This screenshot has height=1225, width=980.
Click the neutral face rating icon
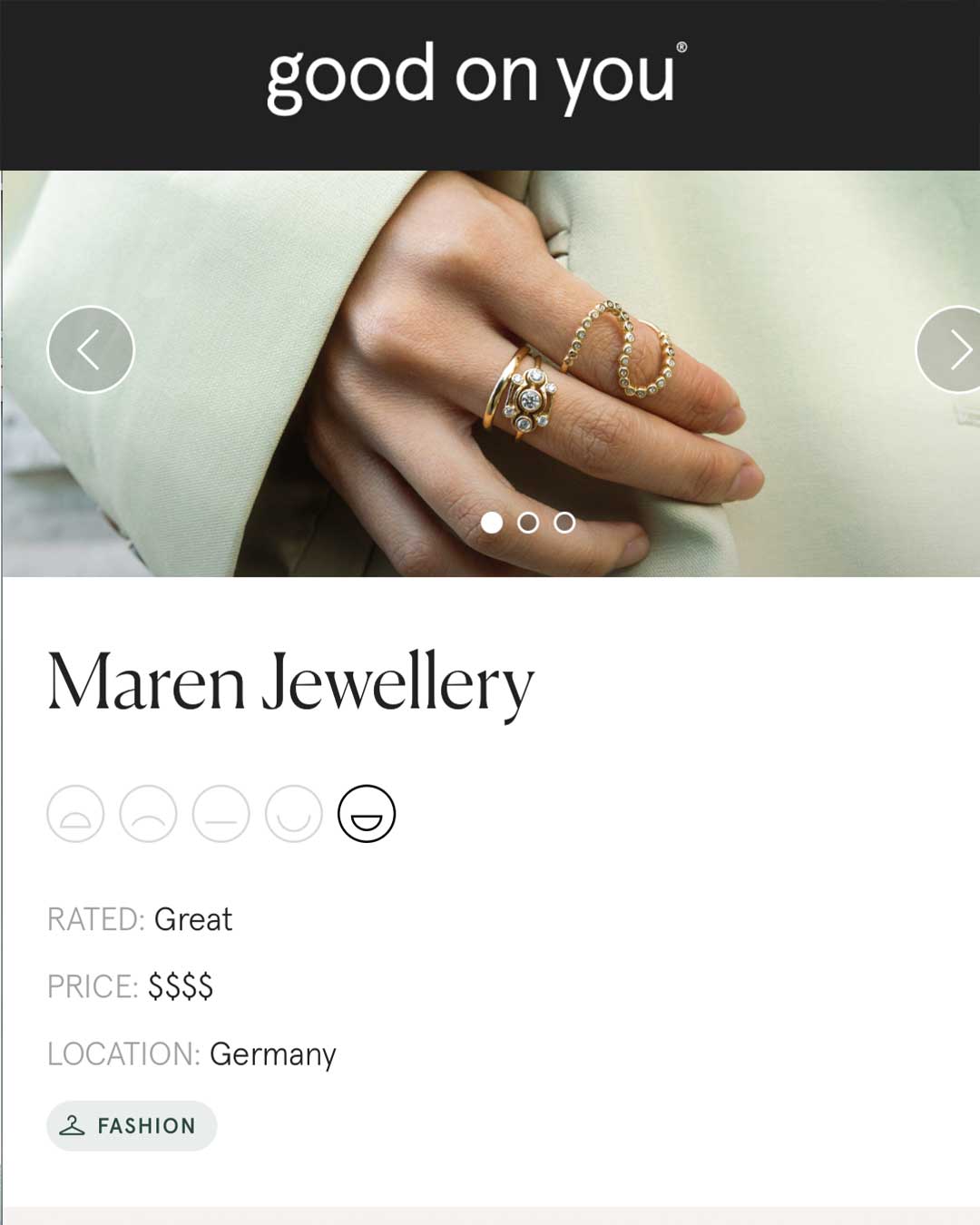(220, 813)
